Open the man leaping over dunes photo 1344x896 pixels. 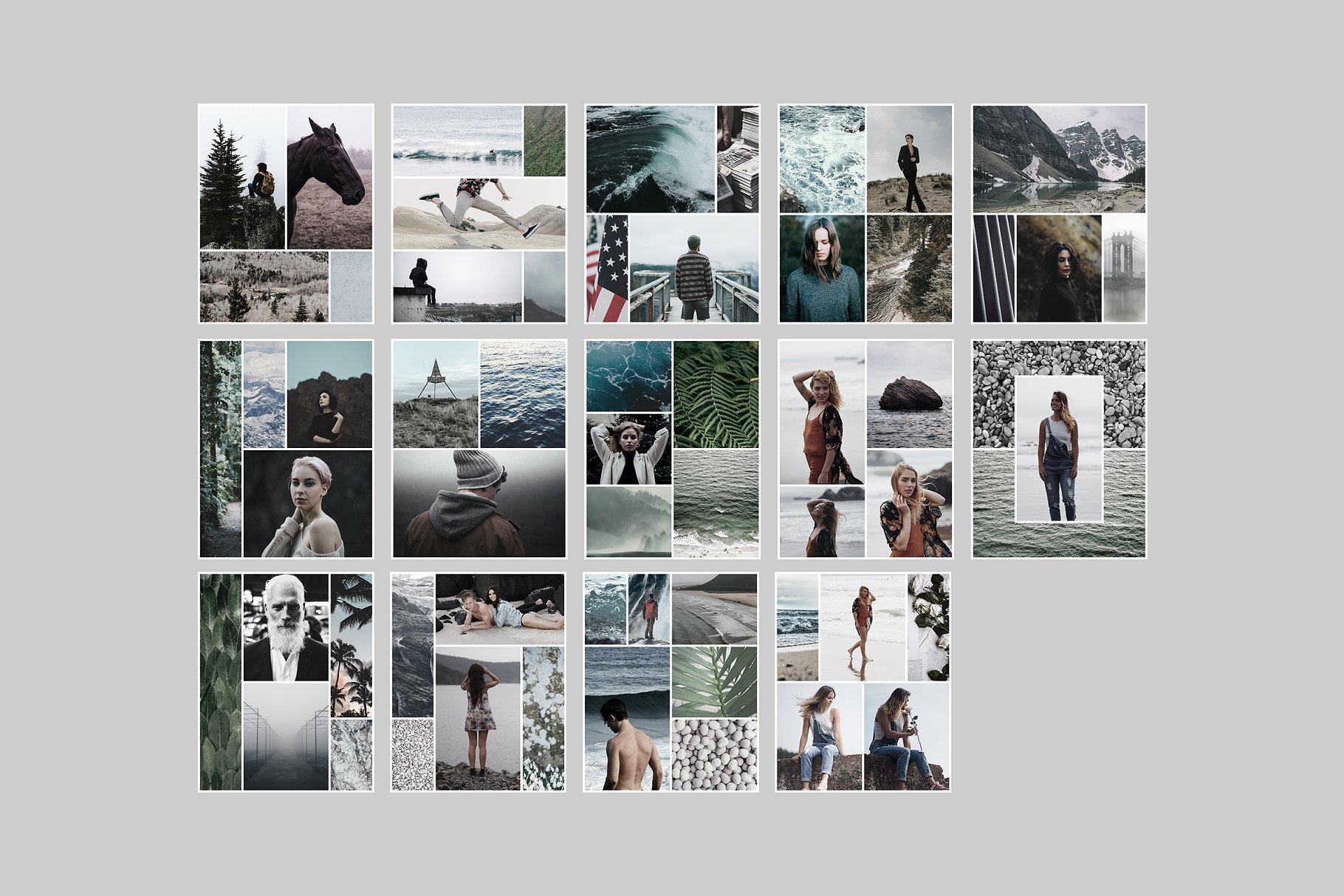click(479, 214)
